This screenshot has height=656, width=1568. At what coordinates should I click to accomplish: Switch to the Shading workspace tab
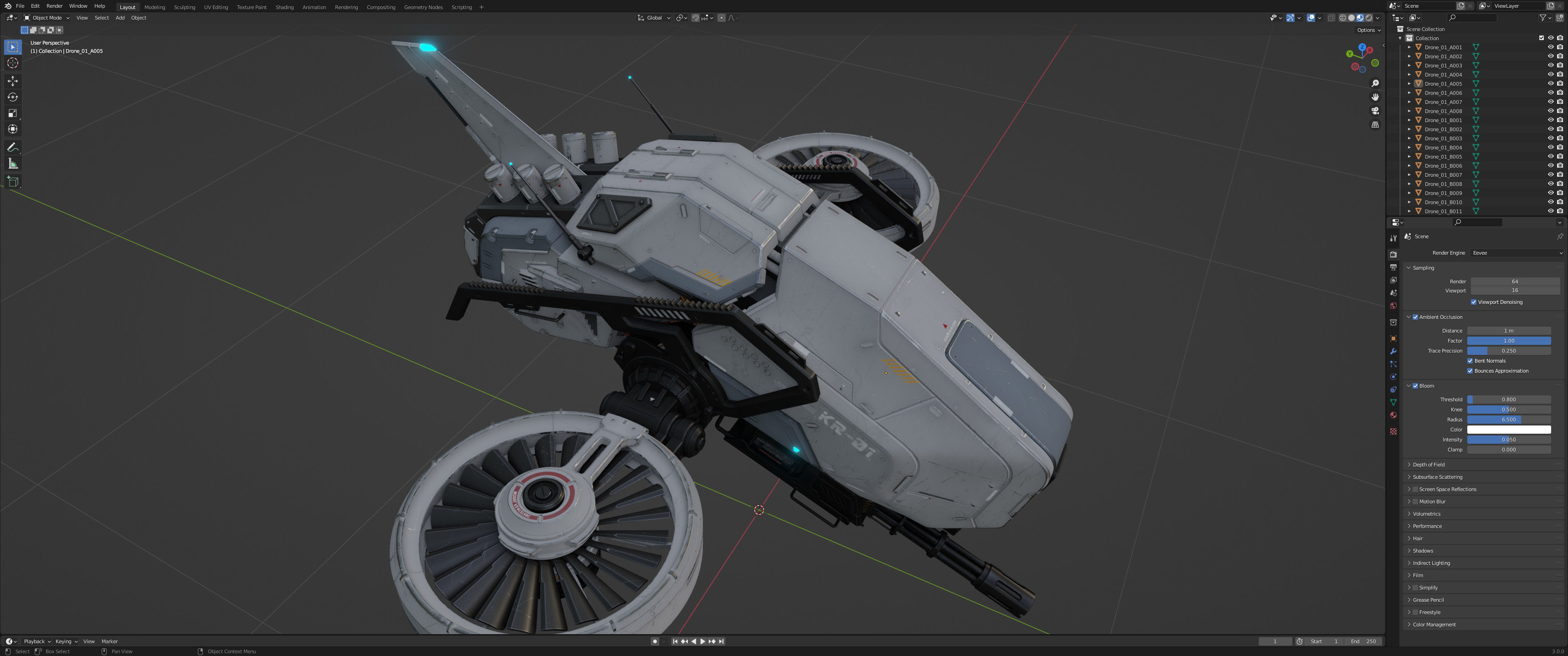tap(284, 7)
